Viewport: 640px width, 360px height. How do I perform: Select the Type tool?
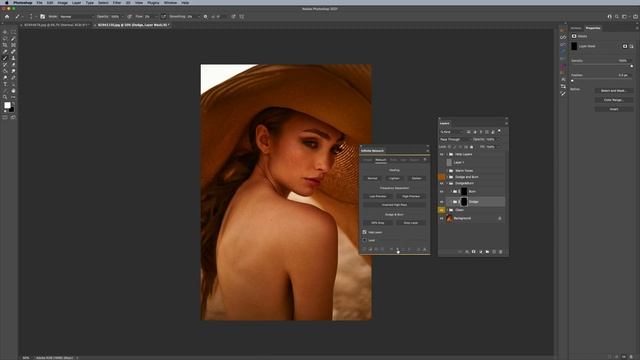click(5, 84)
